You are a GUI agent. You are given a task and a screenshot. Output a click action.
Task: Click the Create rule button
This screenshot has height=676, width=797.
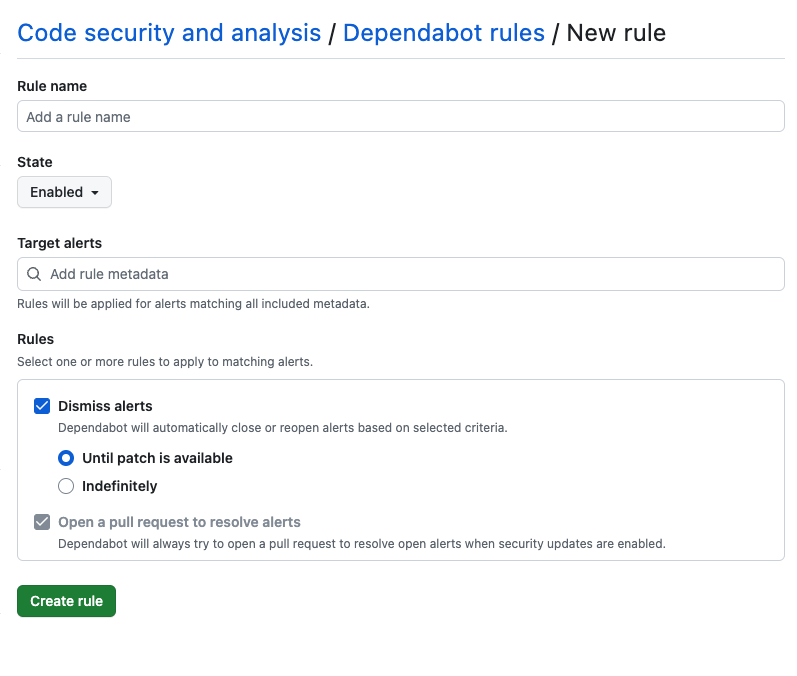coord(67,601)
